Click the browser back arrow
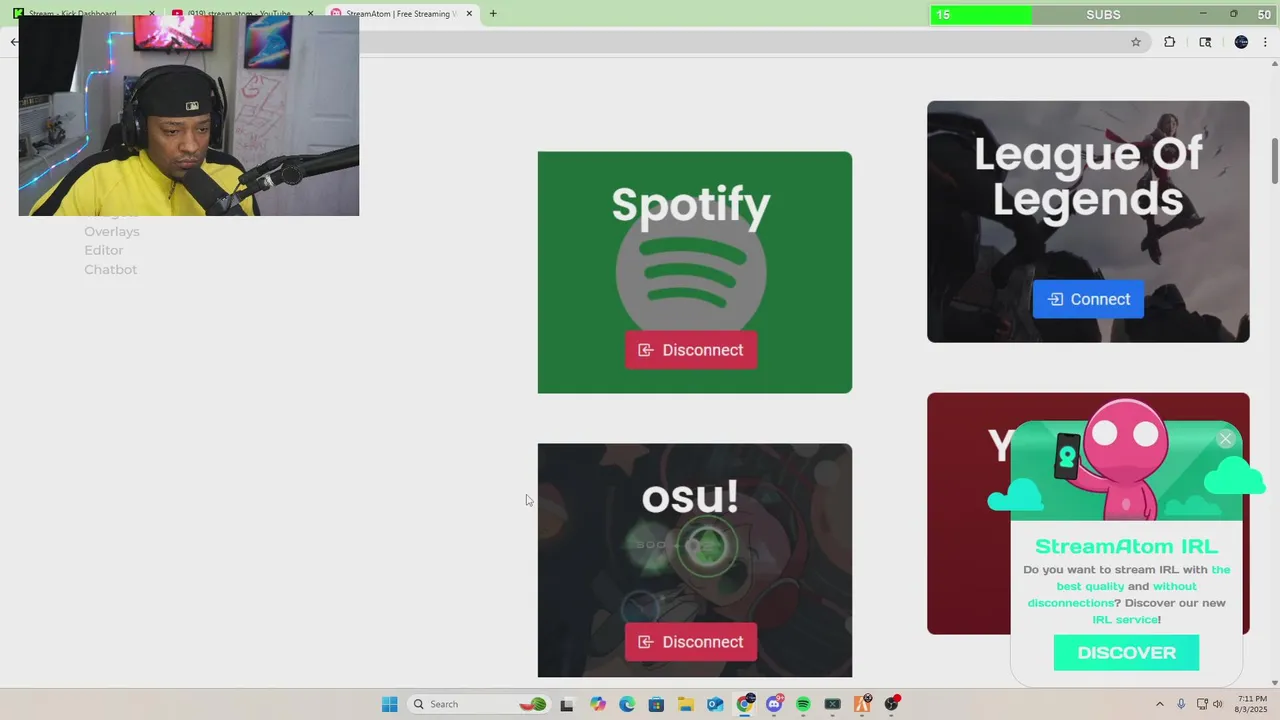Screen dimensions: 1280x720 [13, 42]
